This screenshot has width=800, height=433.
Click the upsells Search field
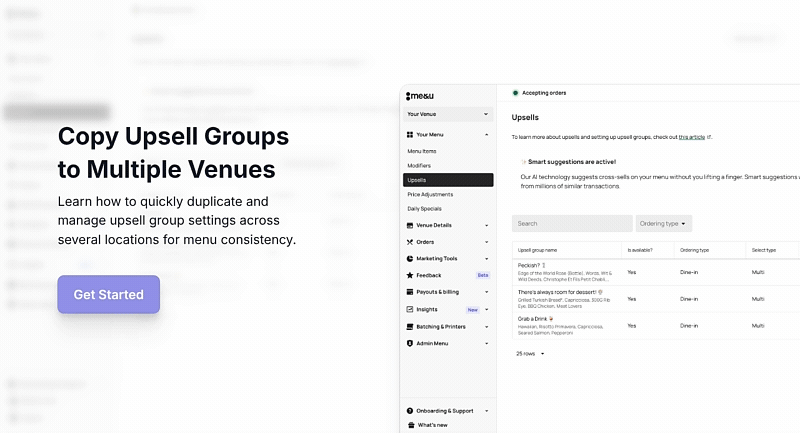pos(572,223)
